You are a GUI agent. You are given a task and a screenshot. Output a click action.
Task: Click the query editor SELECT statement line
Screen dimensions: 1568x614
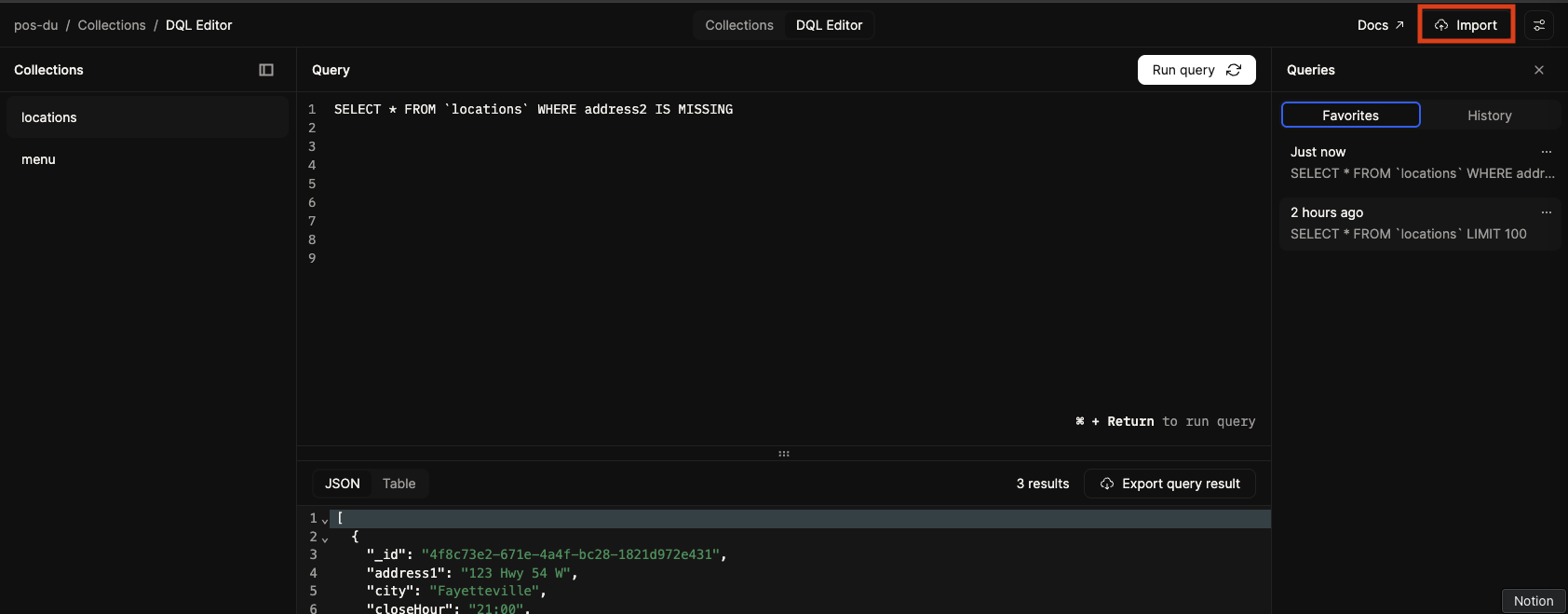point(534,109)
